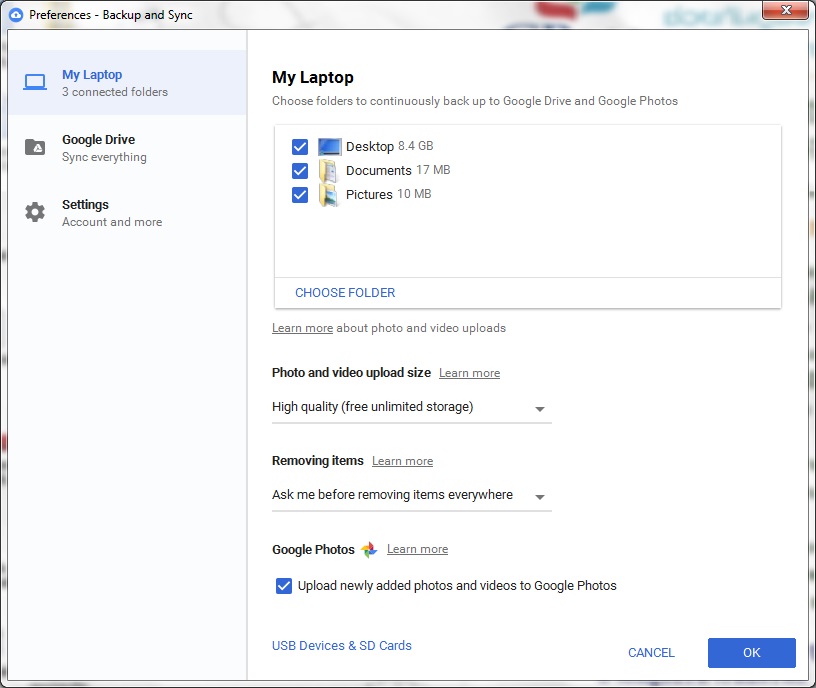Uncheck the Documents folder checkbox
Viewport: 816px width, 688px height.
[x=300, y=171]
